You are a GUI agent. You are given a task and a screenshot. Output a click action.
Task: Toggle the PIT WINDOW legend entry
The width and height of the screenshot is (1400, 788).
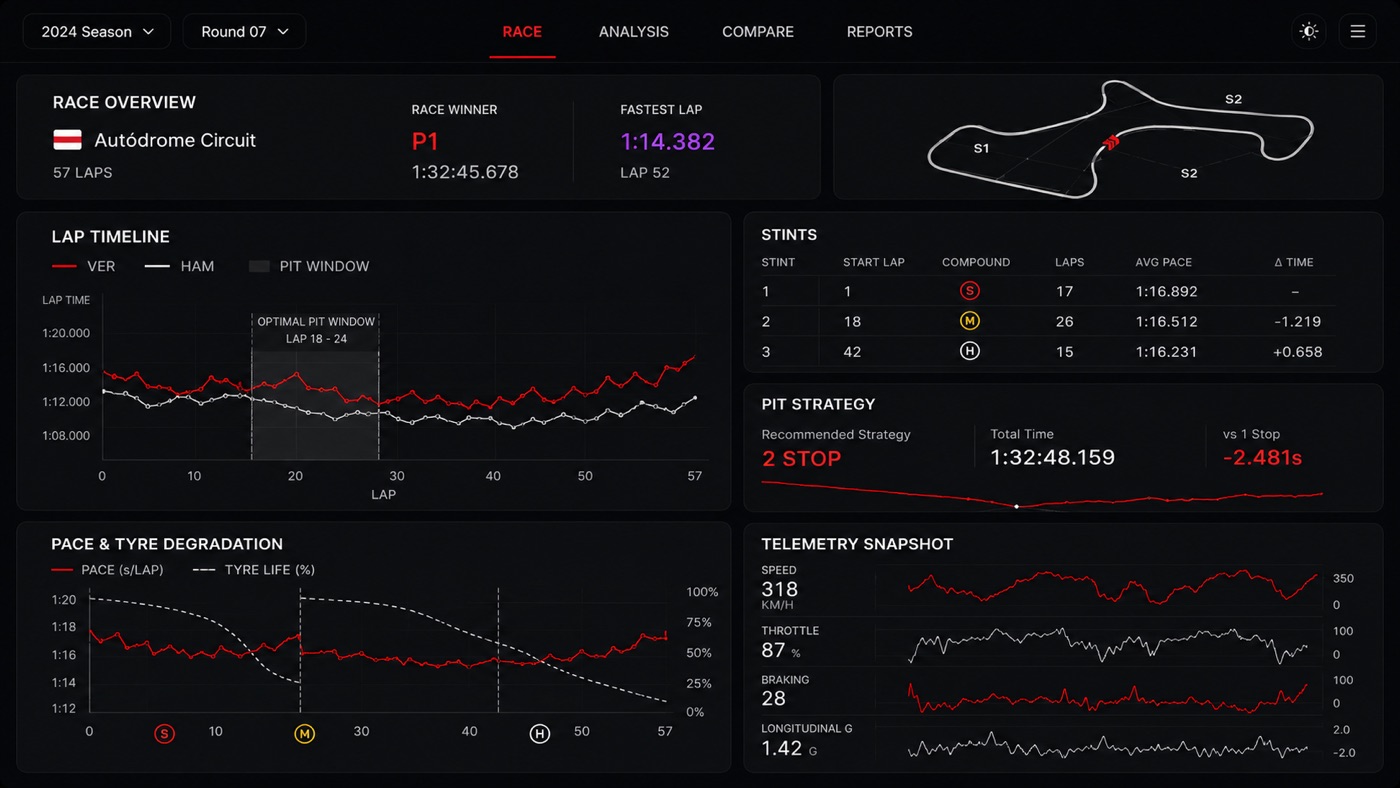tap(309, 266)
